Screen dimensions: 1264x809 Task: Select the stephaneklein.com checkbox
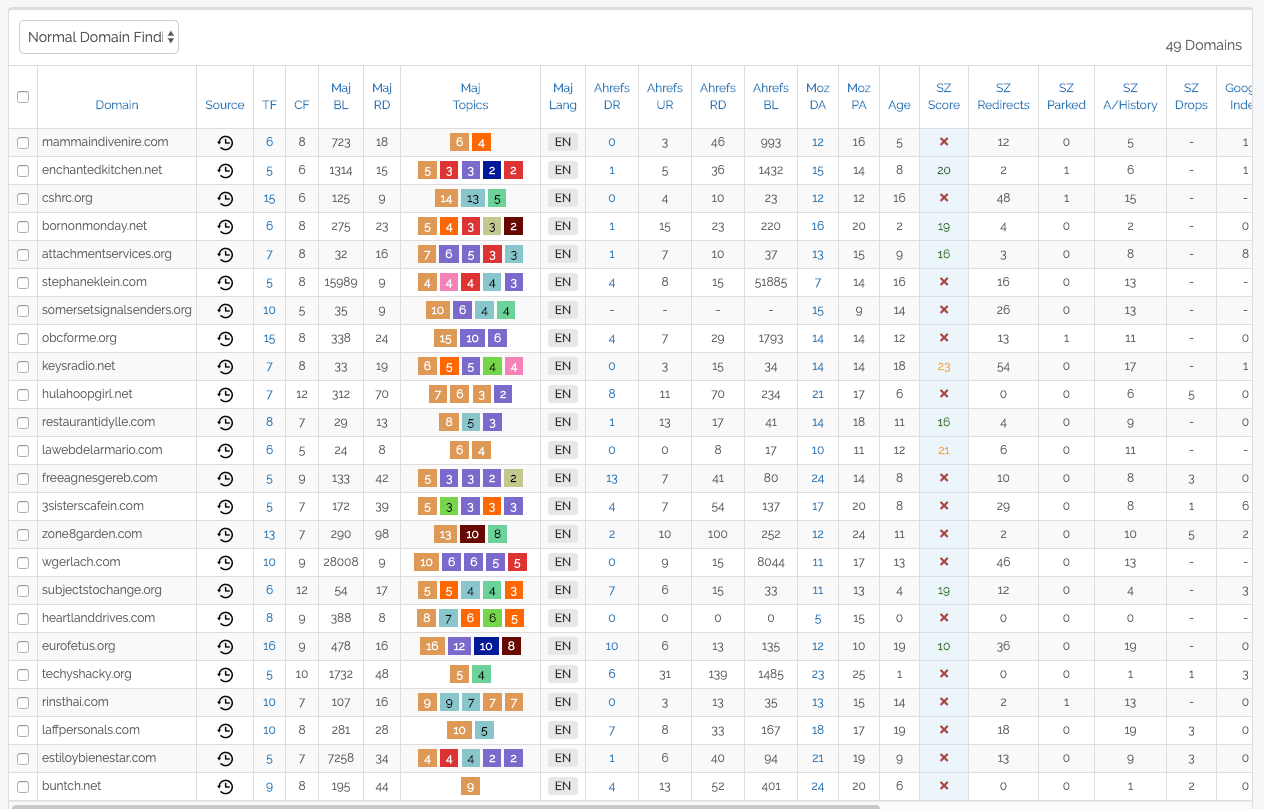pos(23,283)
